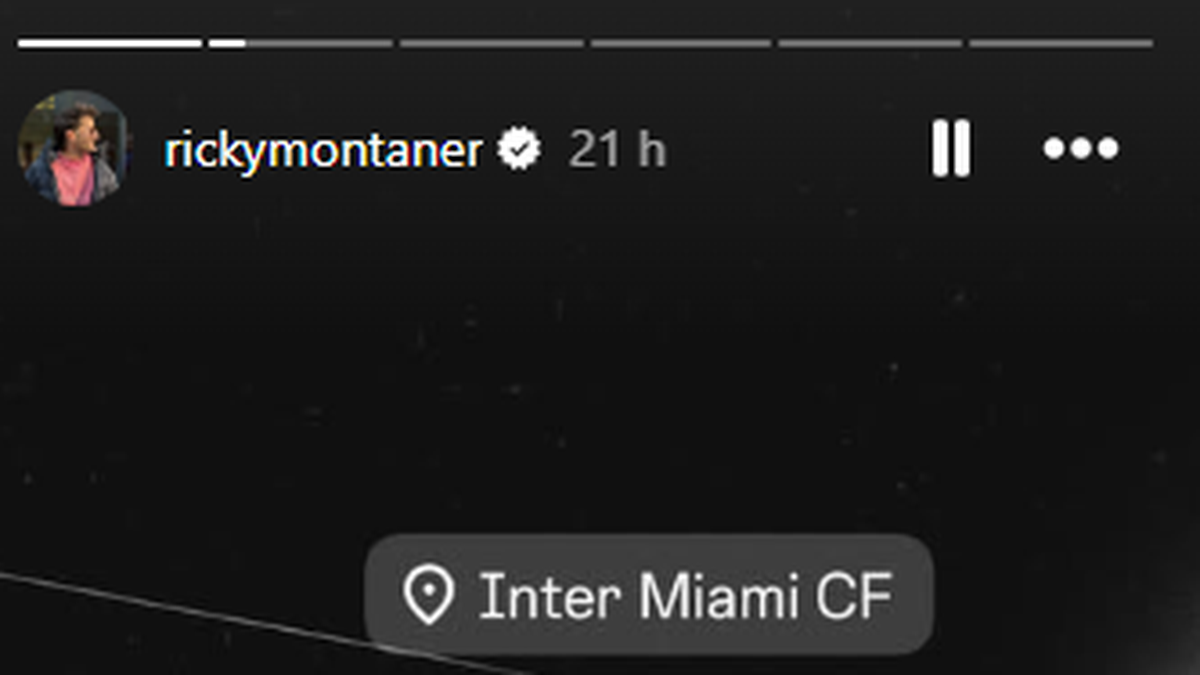Click the filled start of the second story bar
This screenshot has height=675, width=1200.
tap(227, 43)
